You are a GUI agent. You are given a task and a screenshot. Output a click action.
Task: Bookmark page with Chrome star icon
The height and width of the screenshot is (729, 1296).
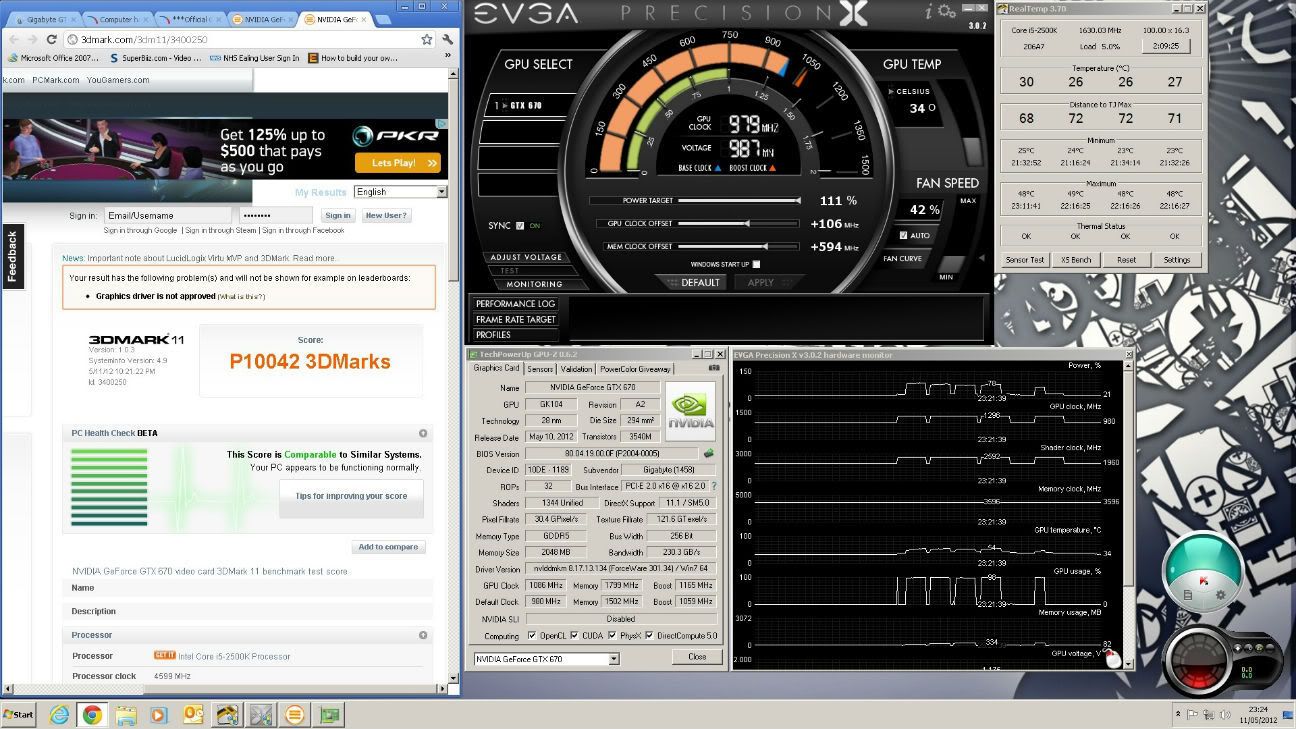[x=427, y=39]
